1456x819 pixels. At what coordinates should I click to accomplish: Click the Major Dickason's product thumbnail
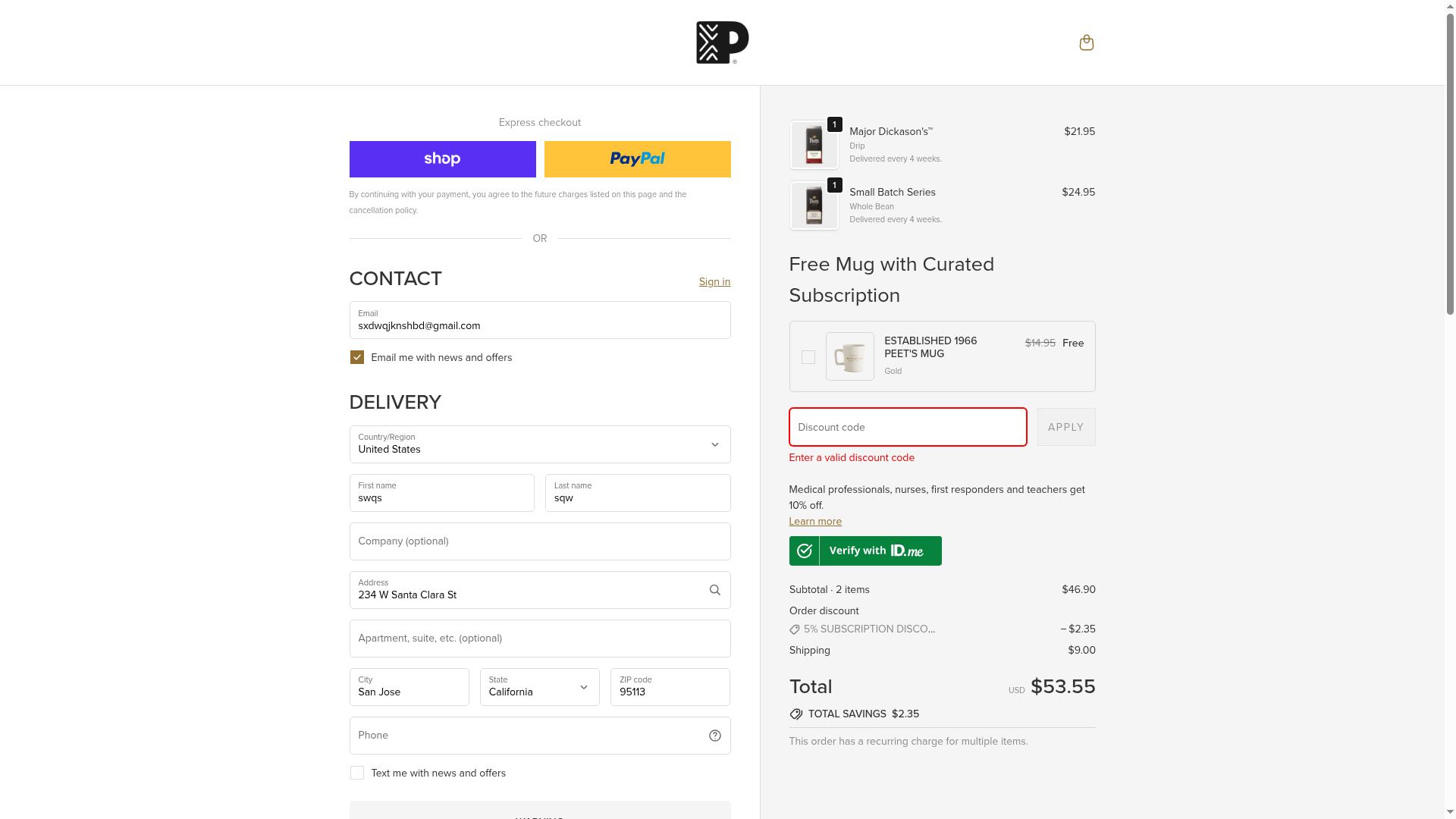[814, 145]
